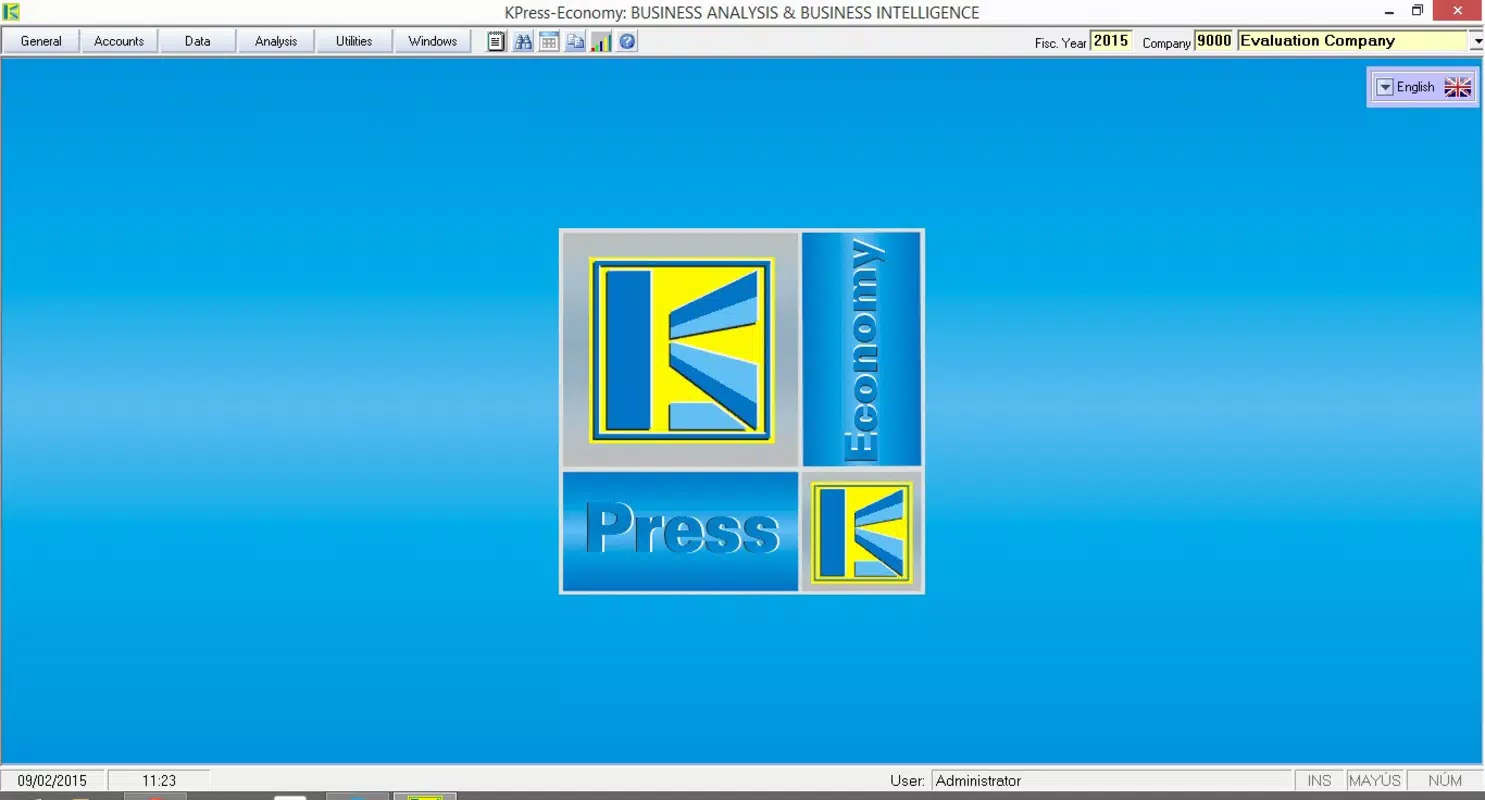The image size is (1485, 800).
Task: Open the Windows menu
Action: pyautogui.click(x=432, y=41)
